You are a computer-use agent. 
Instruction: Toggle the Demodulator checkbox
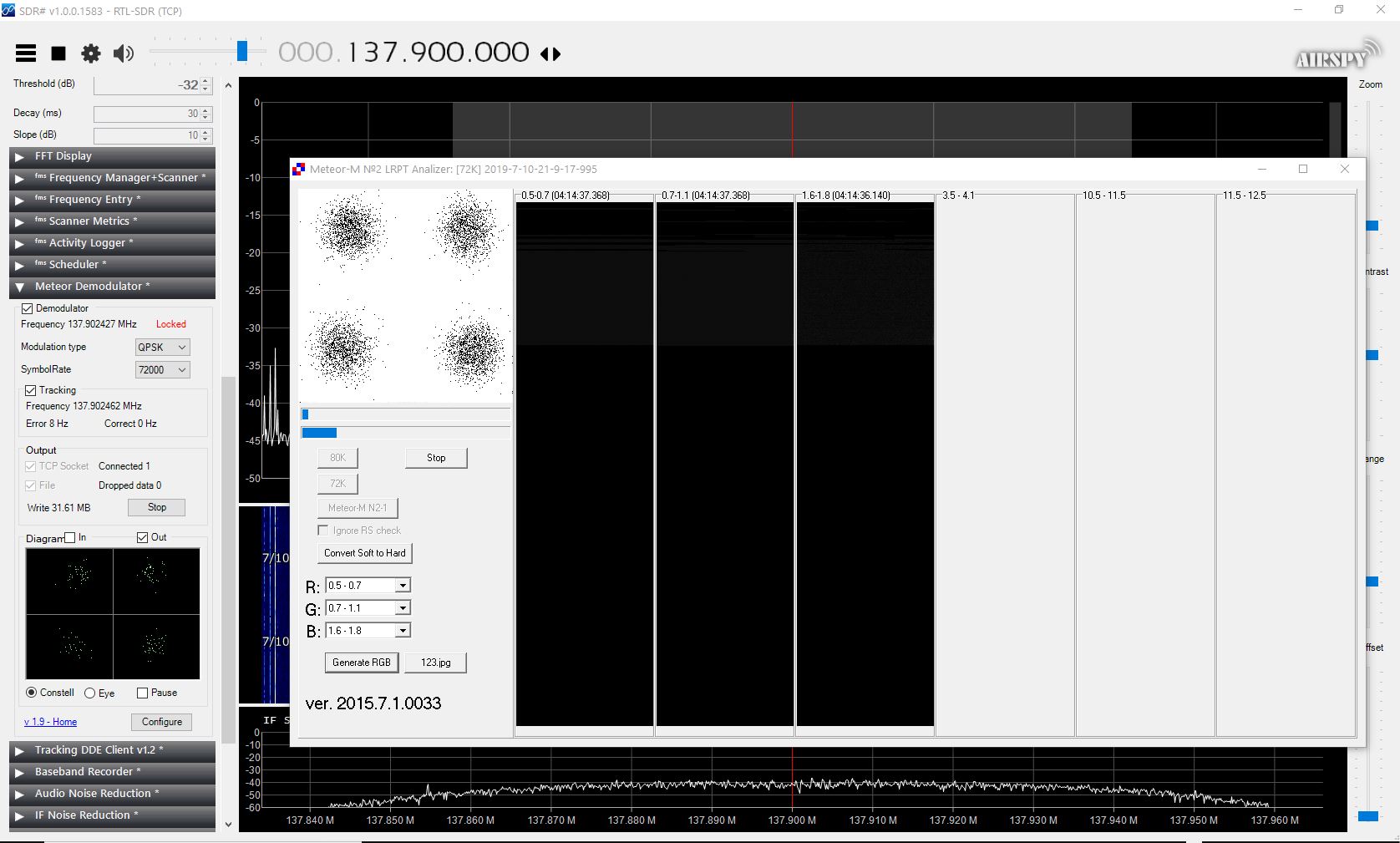click(27, 308)
